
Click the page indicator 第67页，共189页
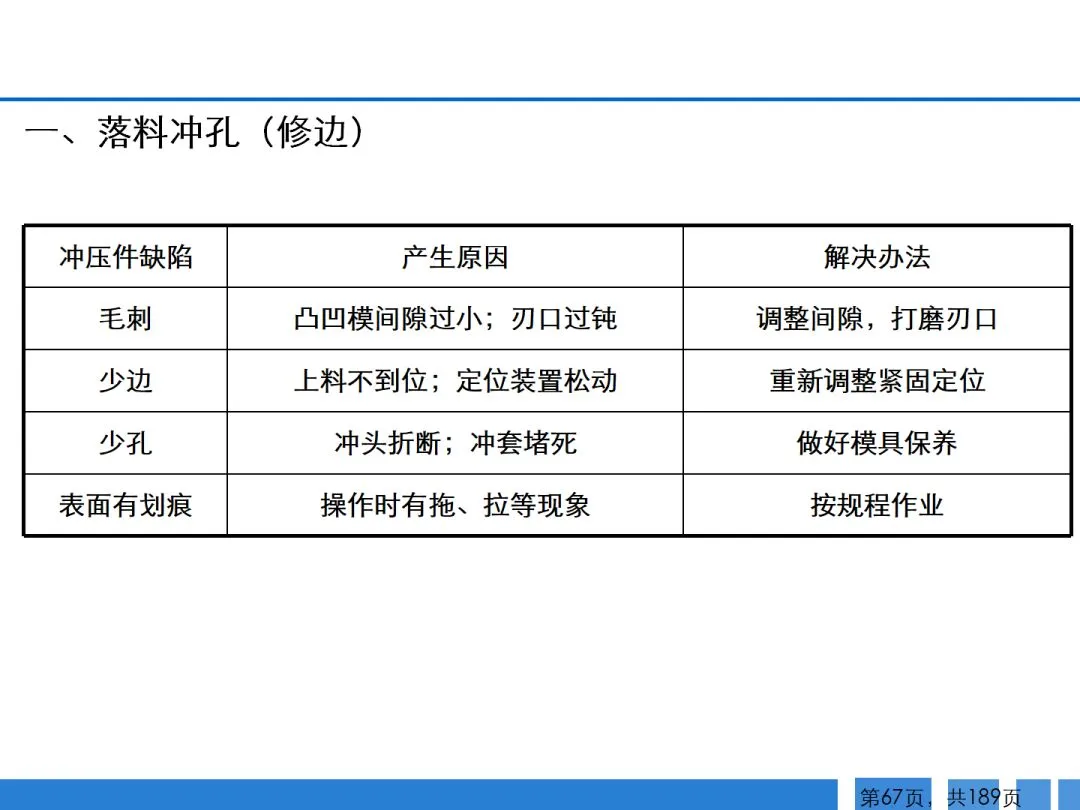tap(940, 797)
